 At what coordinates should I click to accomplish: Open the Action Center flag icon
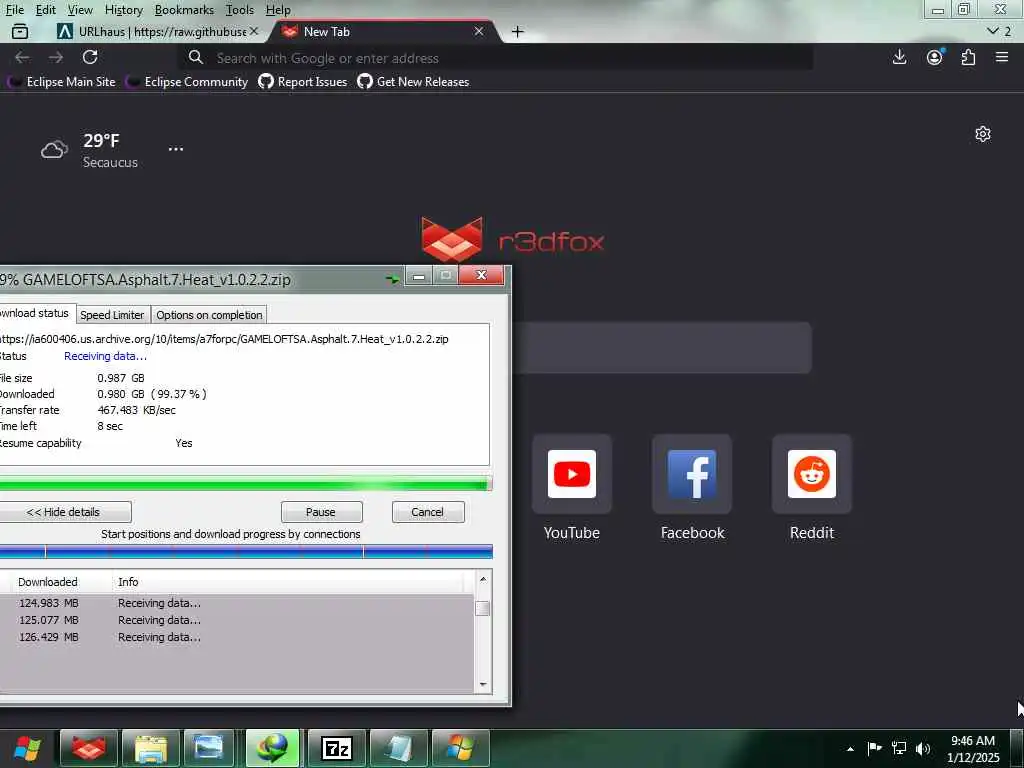point(874,748)
